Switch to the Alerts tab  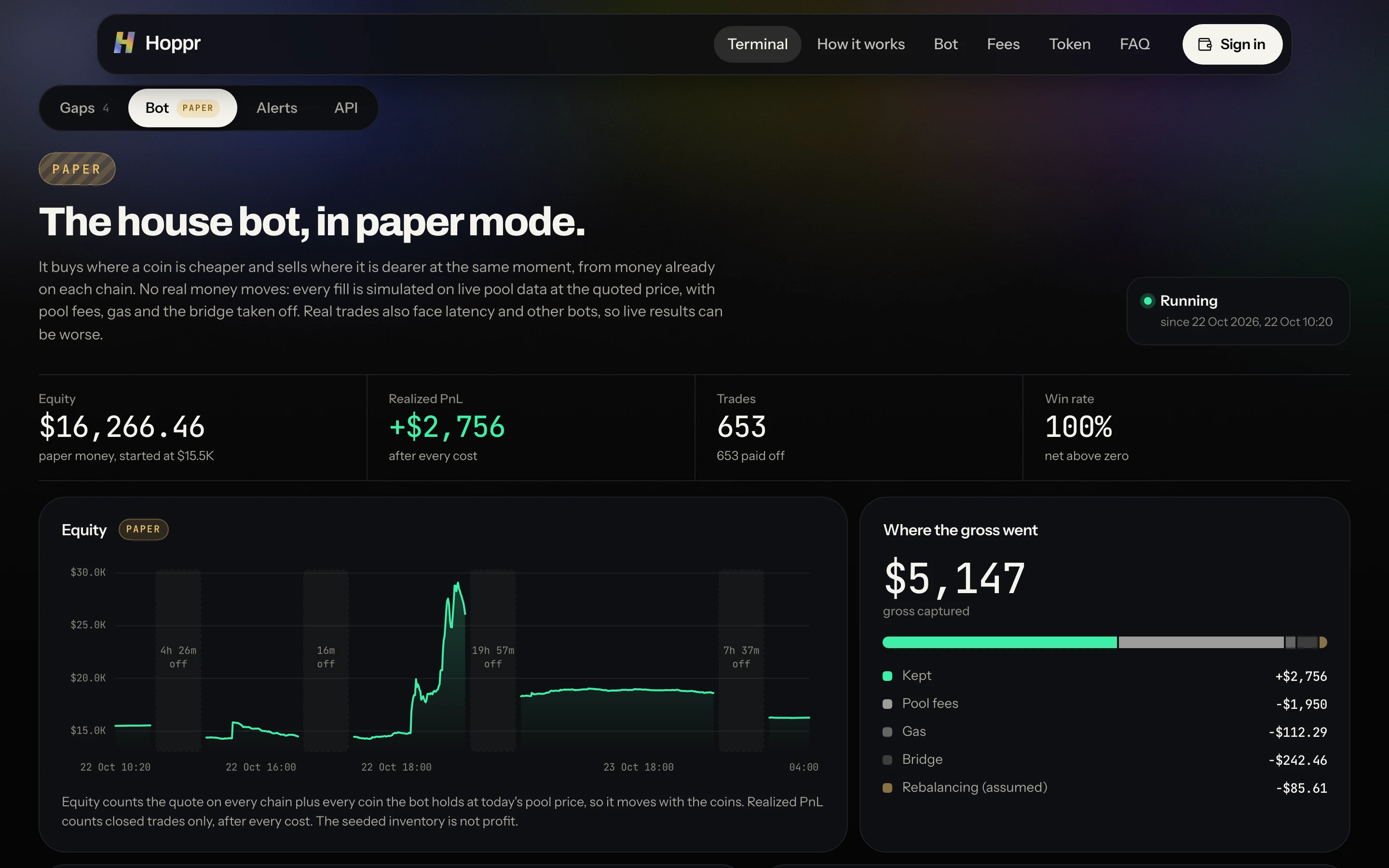[277, 108]
